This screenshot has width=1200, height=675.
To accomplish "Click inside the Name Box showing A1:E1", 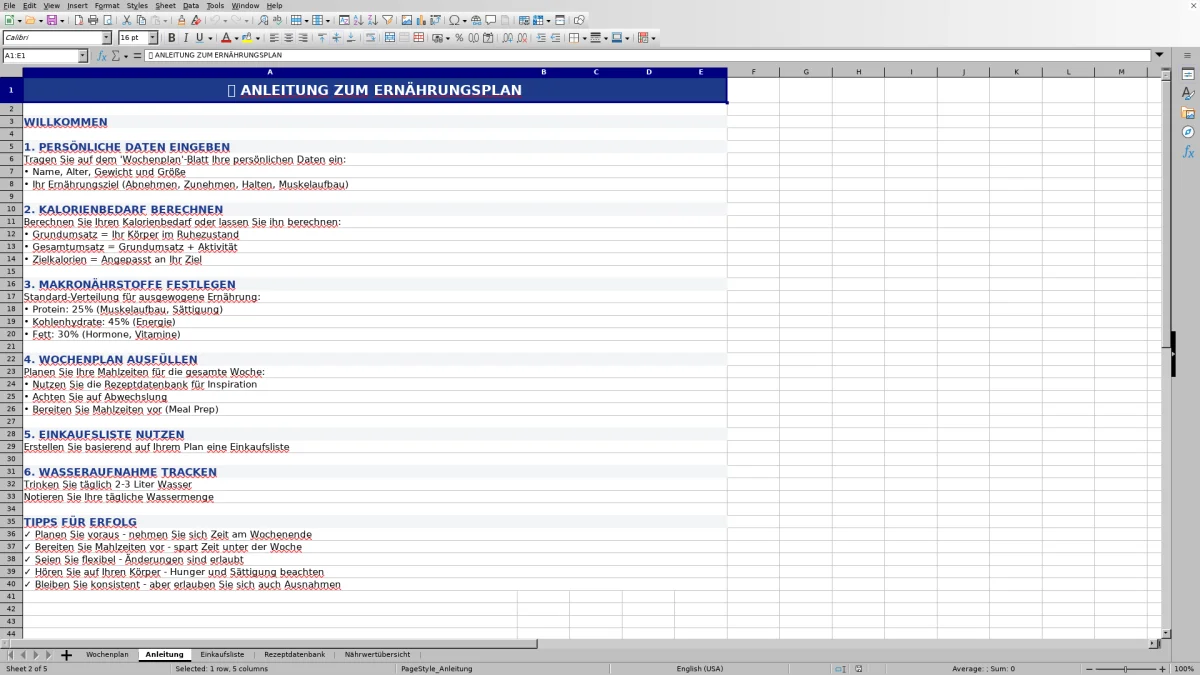I will pos(40,56).
